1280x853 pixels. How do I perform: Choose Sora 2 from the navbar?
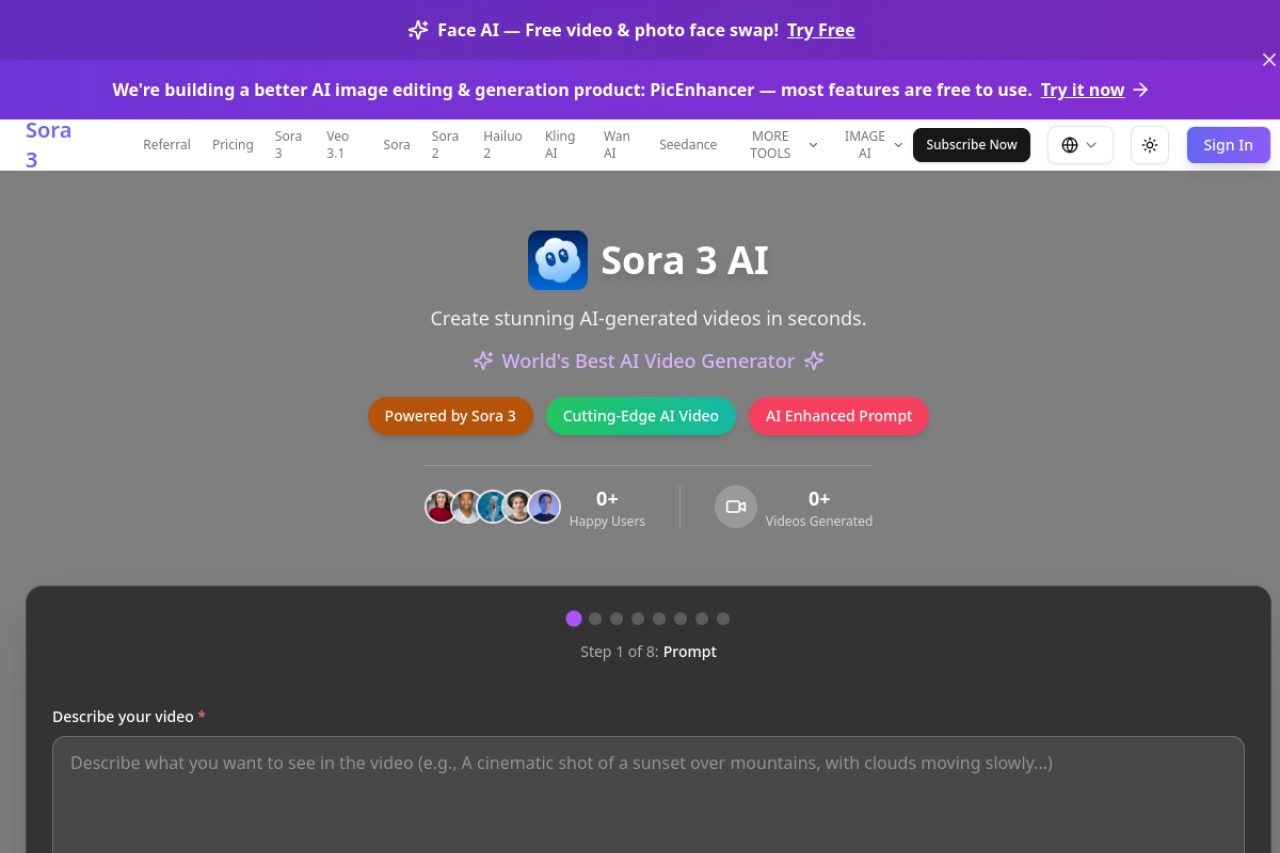[x=445, y=145]
